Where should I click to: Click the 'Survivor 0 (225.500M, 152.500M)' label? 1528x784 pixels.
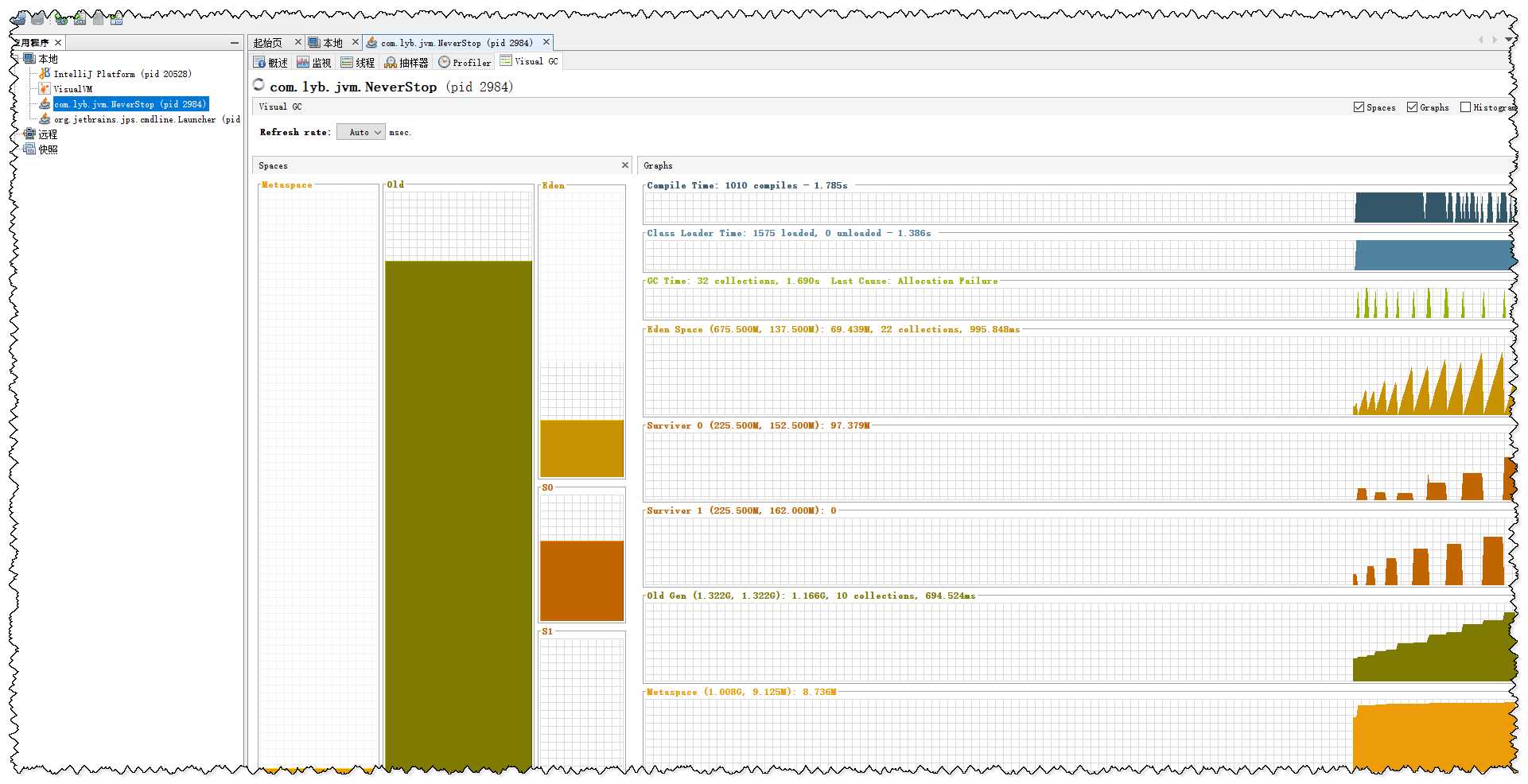(x=736, y=425)
